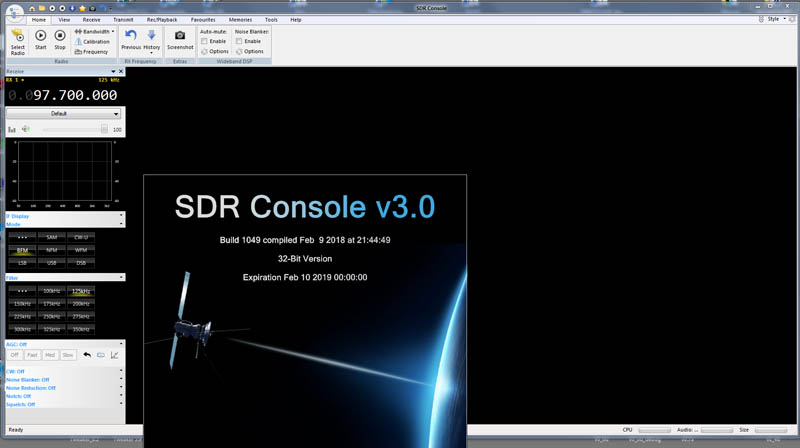Open the Frequency entry tool
Image resolution: width=800 pixels, height=448 pixels.
click(91, 52)
